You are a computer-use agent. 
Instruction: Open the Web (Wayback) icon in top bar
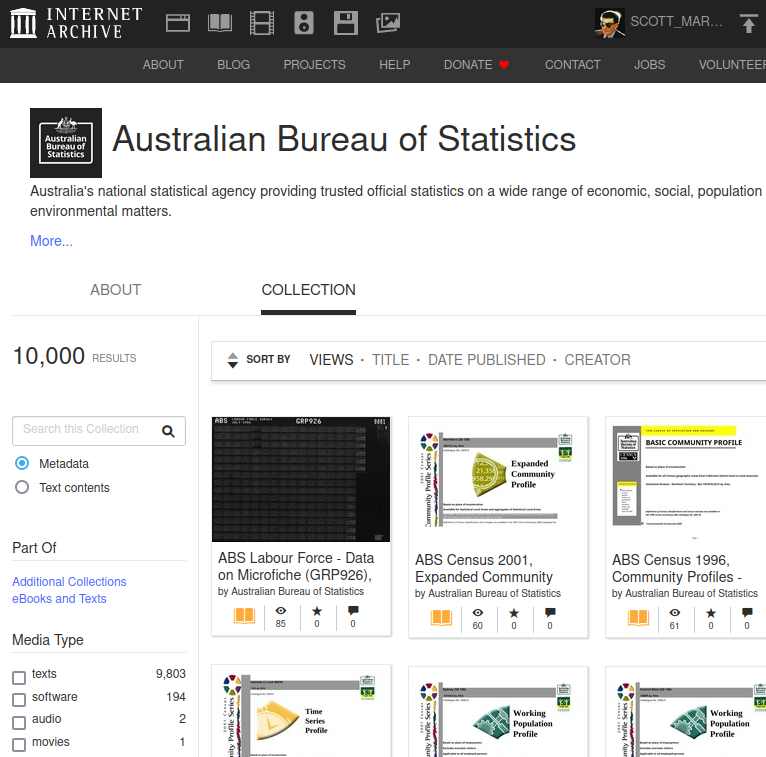(x=178, y=23)
